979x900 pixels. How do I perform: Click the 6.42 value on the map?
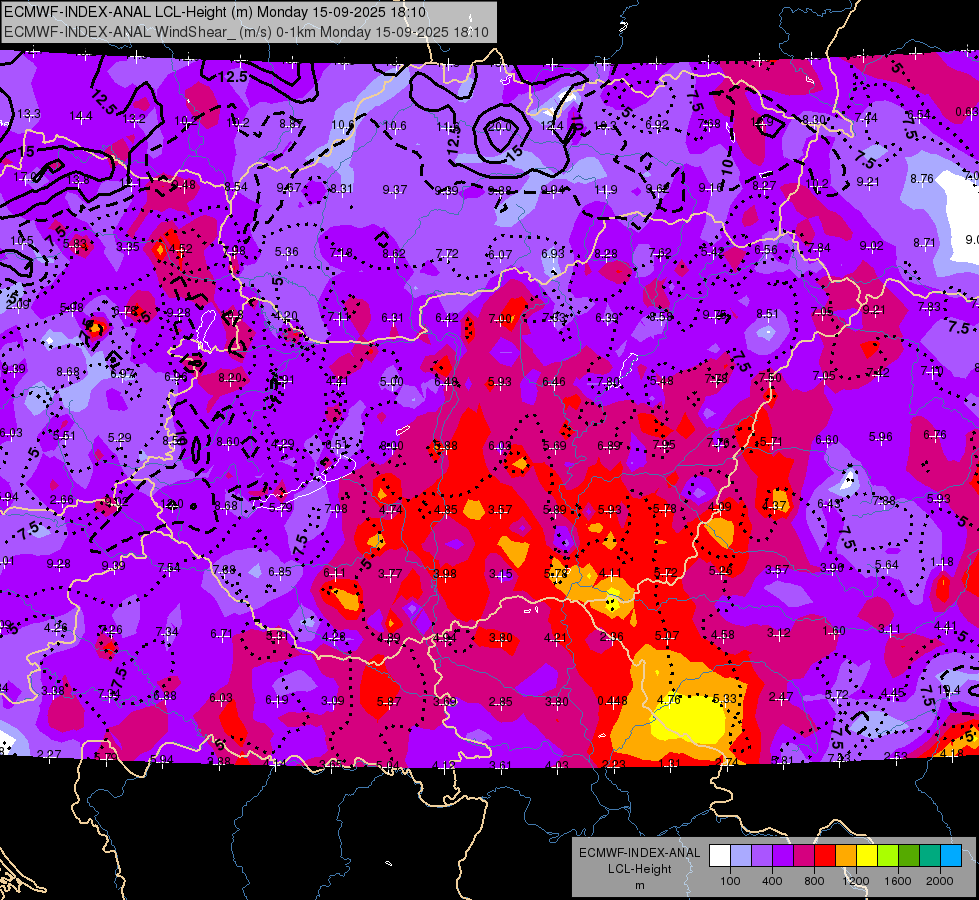point(446,318)
